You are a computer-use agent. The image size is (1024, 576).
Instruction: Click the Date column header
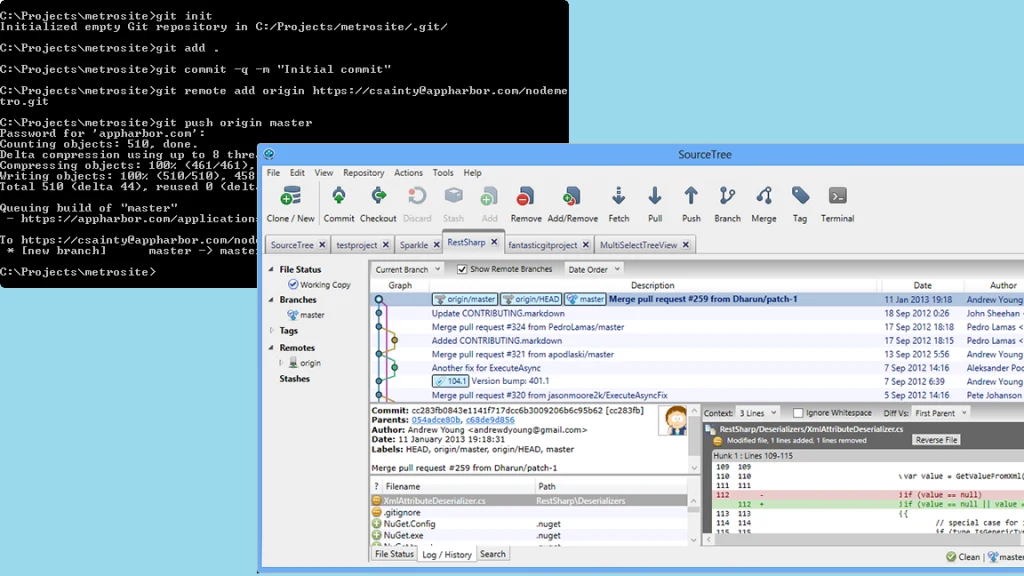pos(922,285)
